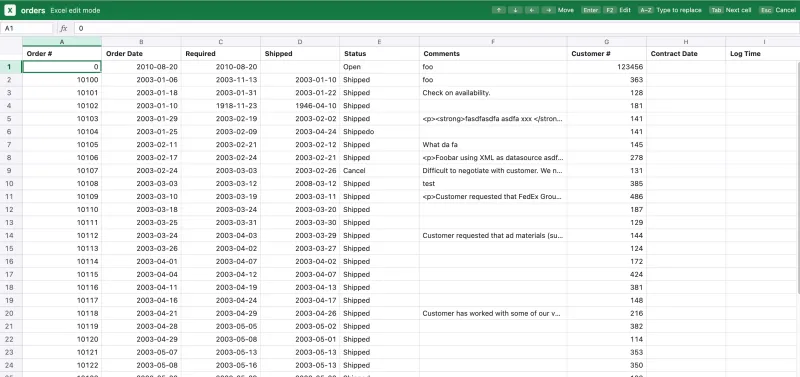
Task: Click the "Comments" header cell
Action: (493, 54)
